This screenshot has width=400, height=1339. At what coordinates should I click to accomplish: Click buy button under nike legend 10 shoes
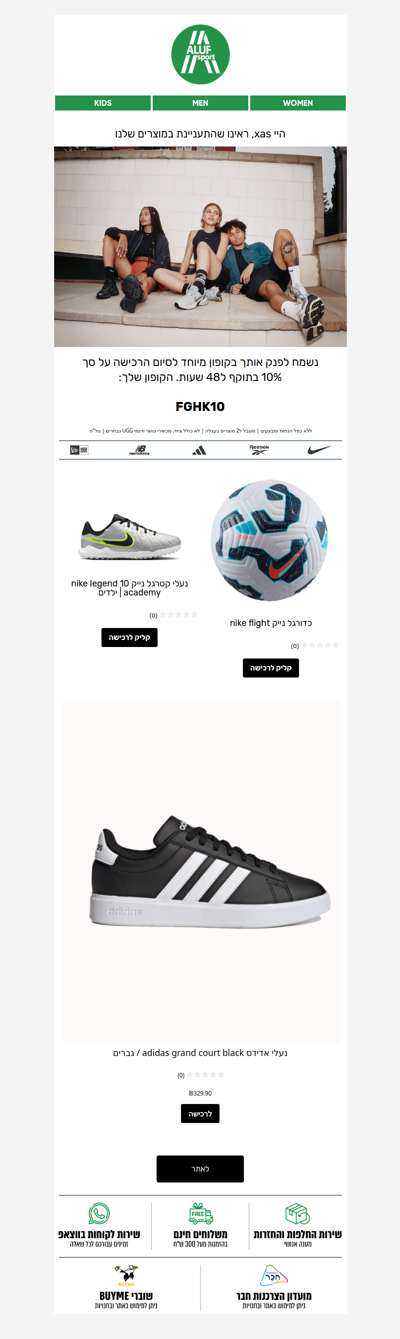point(129,637)
